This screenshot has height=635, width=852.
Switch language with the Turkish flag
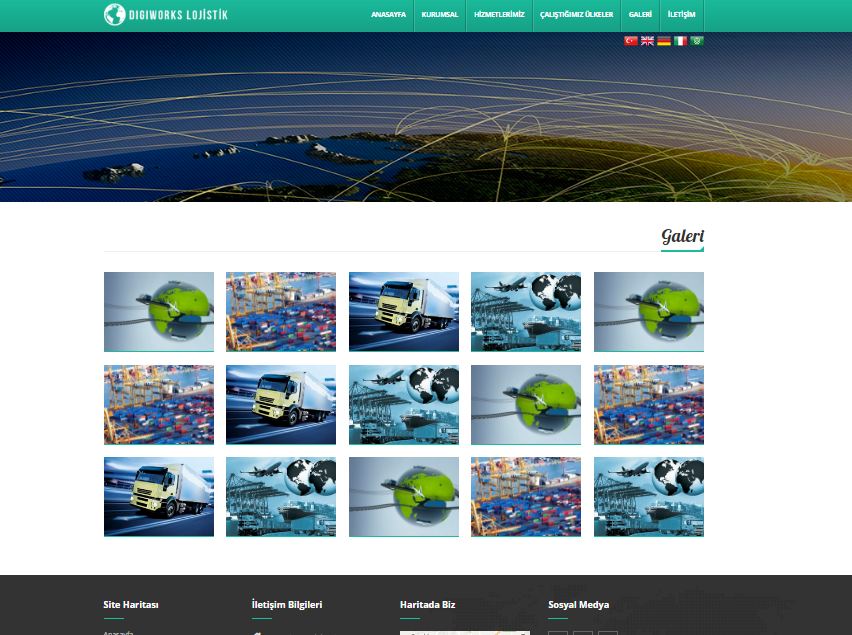630,41
